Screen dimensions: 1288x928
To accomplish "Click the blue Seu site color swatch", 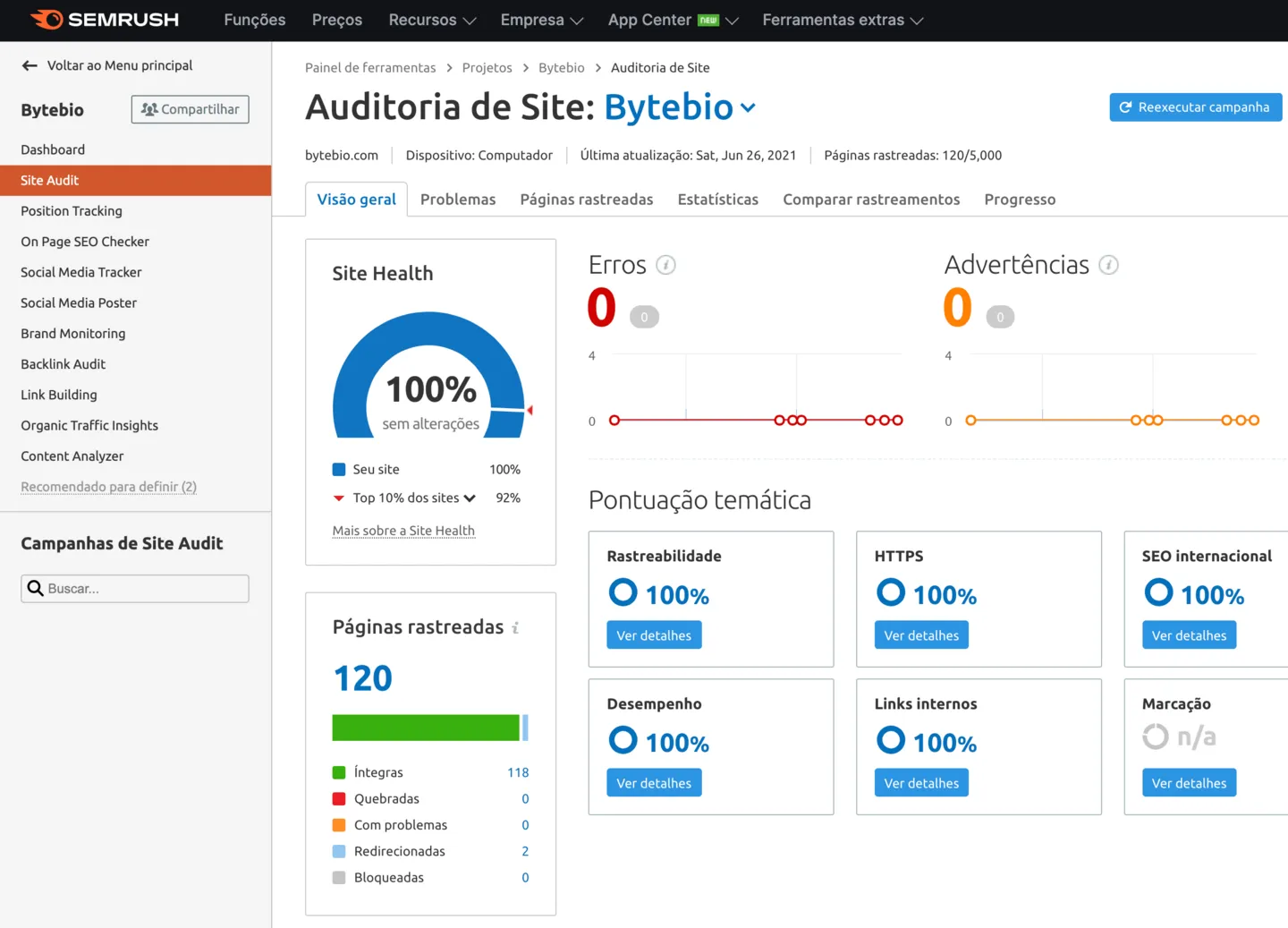I will tap(339, 469).
